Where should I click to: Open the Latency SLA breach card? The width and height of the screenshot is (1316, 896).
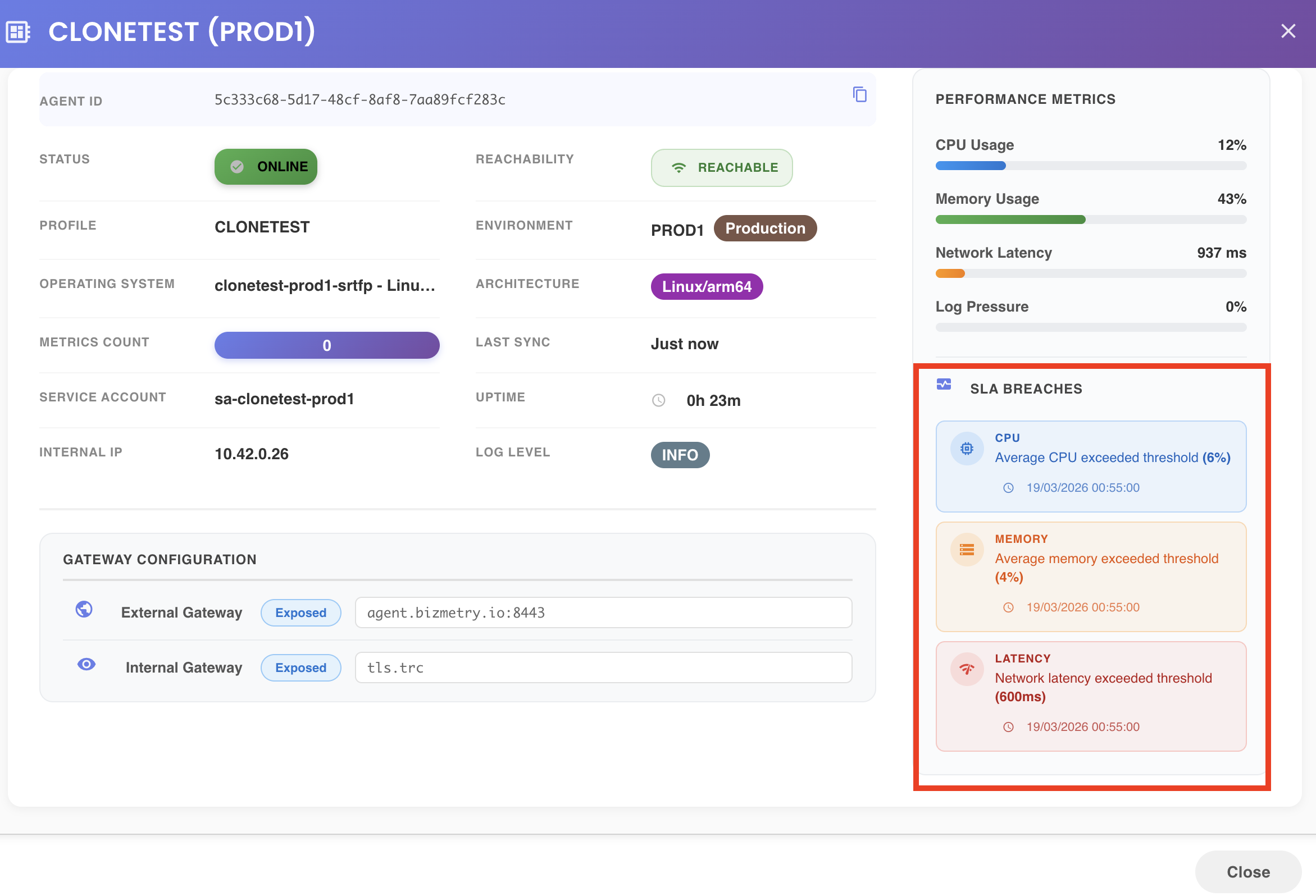[1091, 696]
